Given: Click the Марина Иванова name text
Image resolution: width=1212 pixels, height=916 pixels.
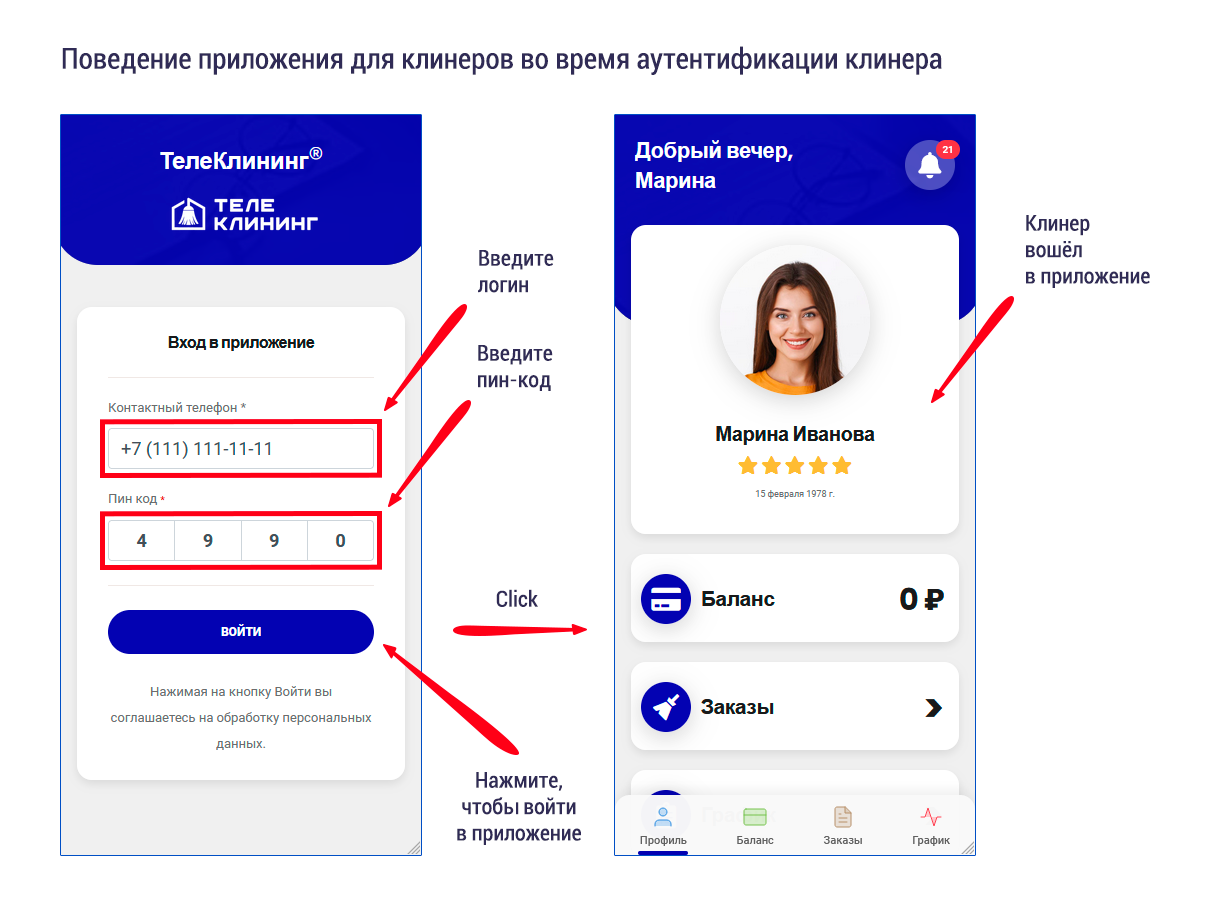Looking at the screenshot, I should point(795,434).
